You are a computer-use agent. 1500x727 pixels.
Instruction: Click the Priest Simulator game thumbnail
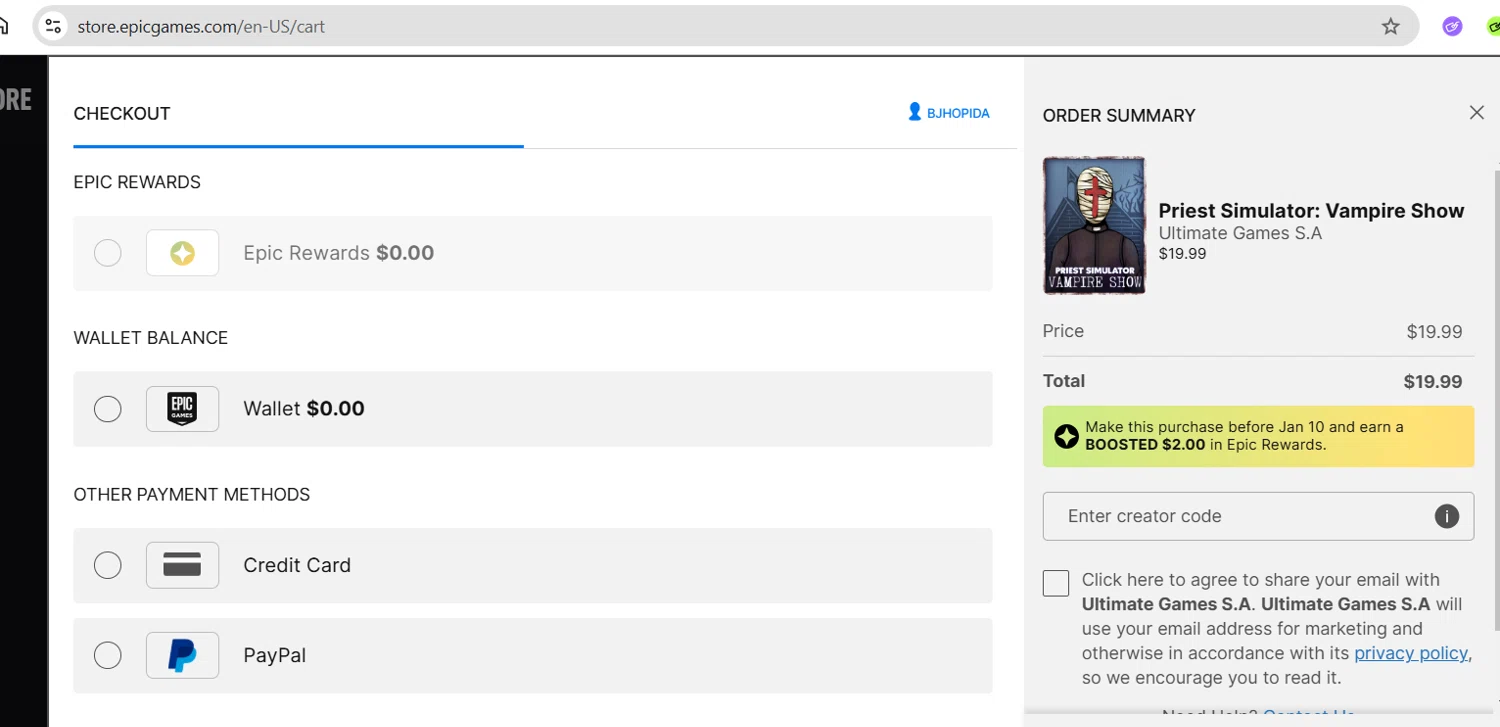[1094, 225]
